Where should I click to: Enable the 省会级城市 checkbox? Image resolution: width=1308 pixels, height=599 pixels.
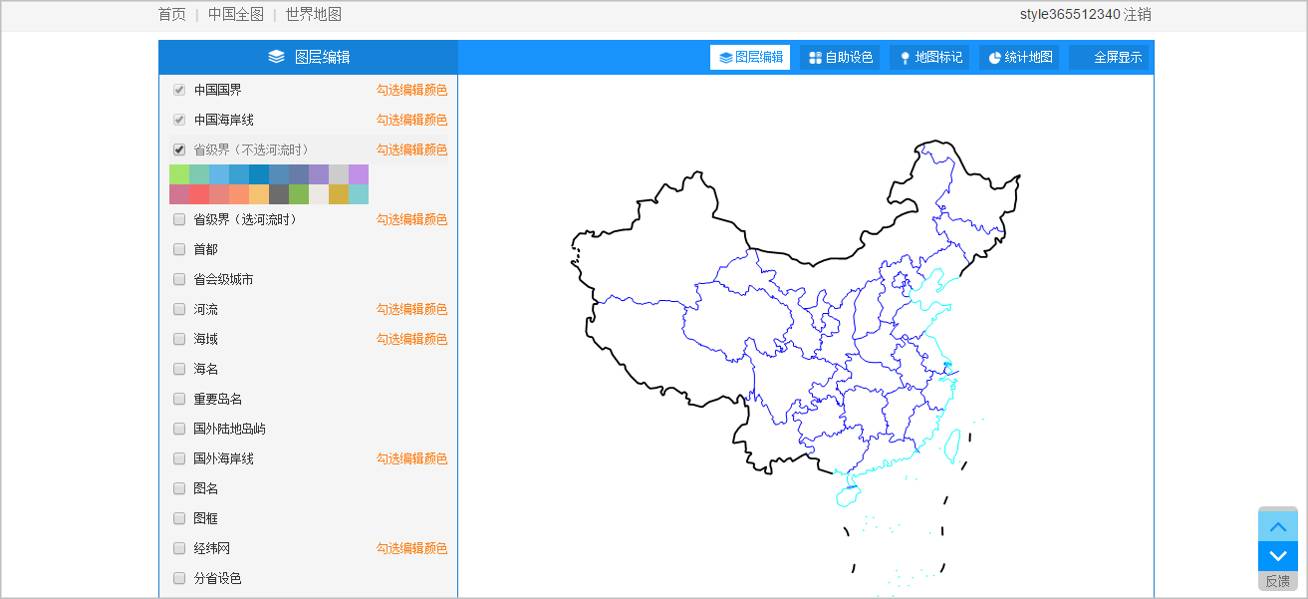click(179, 279)
